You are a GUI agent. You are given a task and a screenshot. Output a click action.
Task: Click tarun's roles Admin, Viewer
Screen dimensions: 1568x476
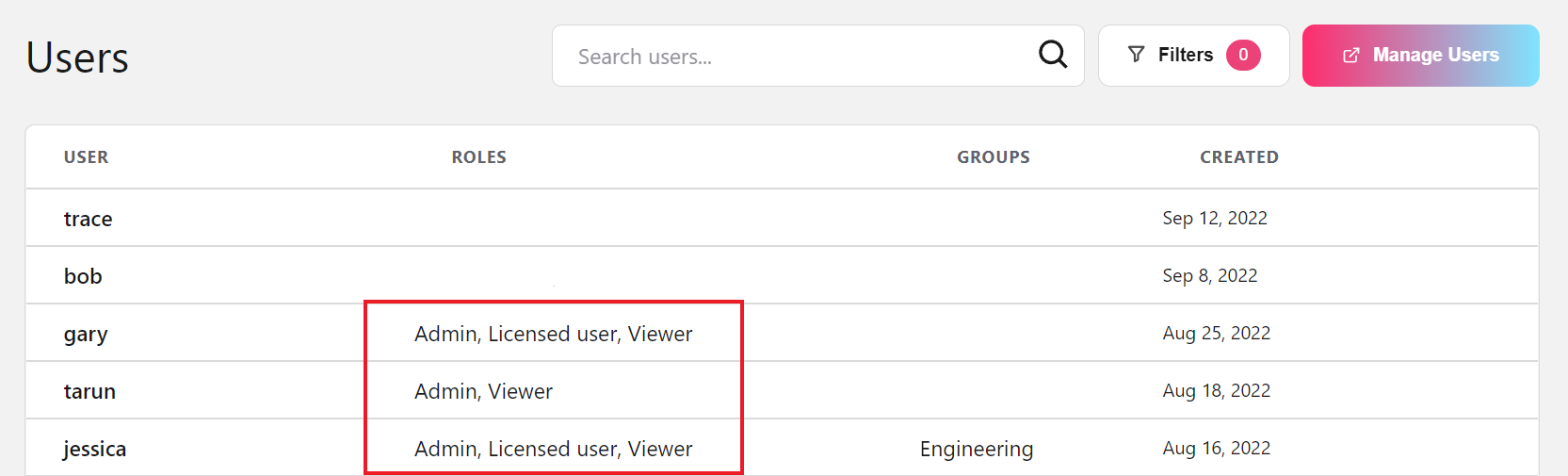(x=483, y=391)
